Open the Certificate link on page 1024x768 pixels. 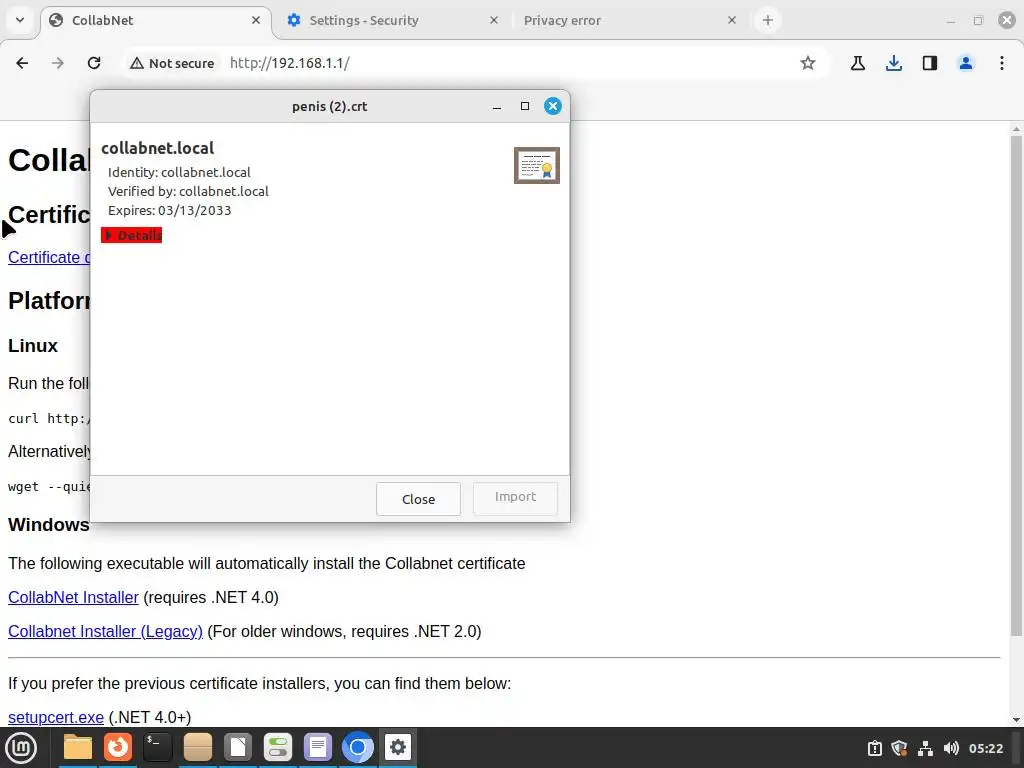pyautogui.click(x=49, y=257)
